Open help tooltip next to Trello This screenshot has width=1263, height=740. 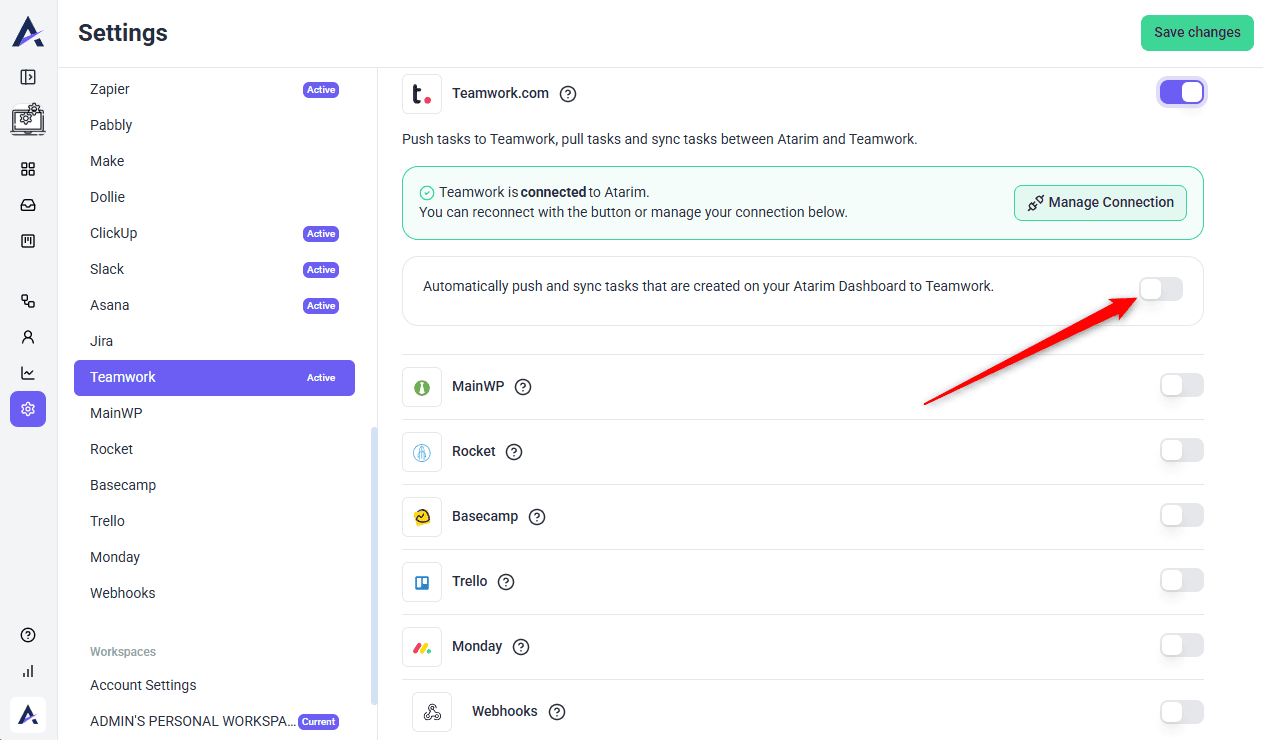[506, 582]
